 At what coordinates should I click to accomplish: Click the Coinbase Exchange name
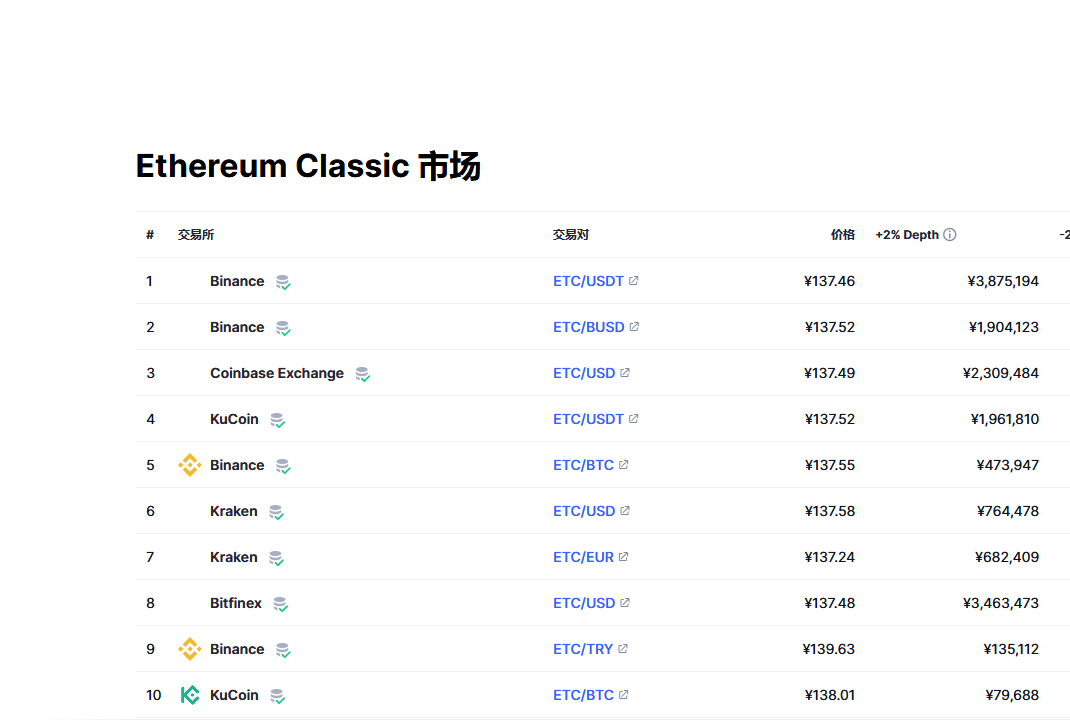277,373
